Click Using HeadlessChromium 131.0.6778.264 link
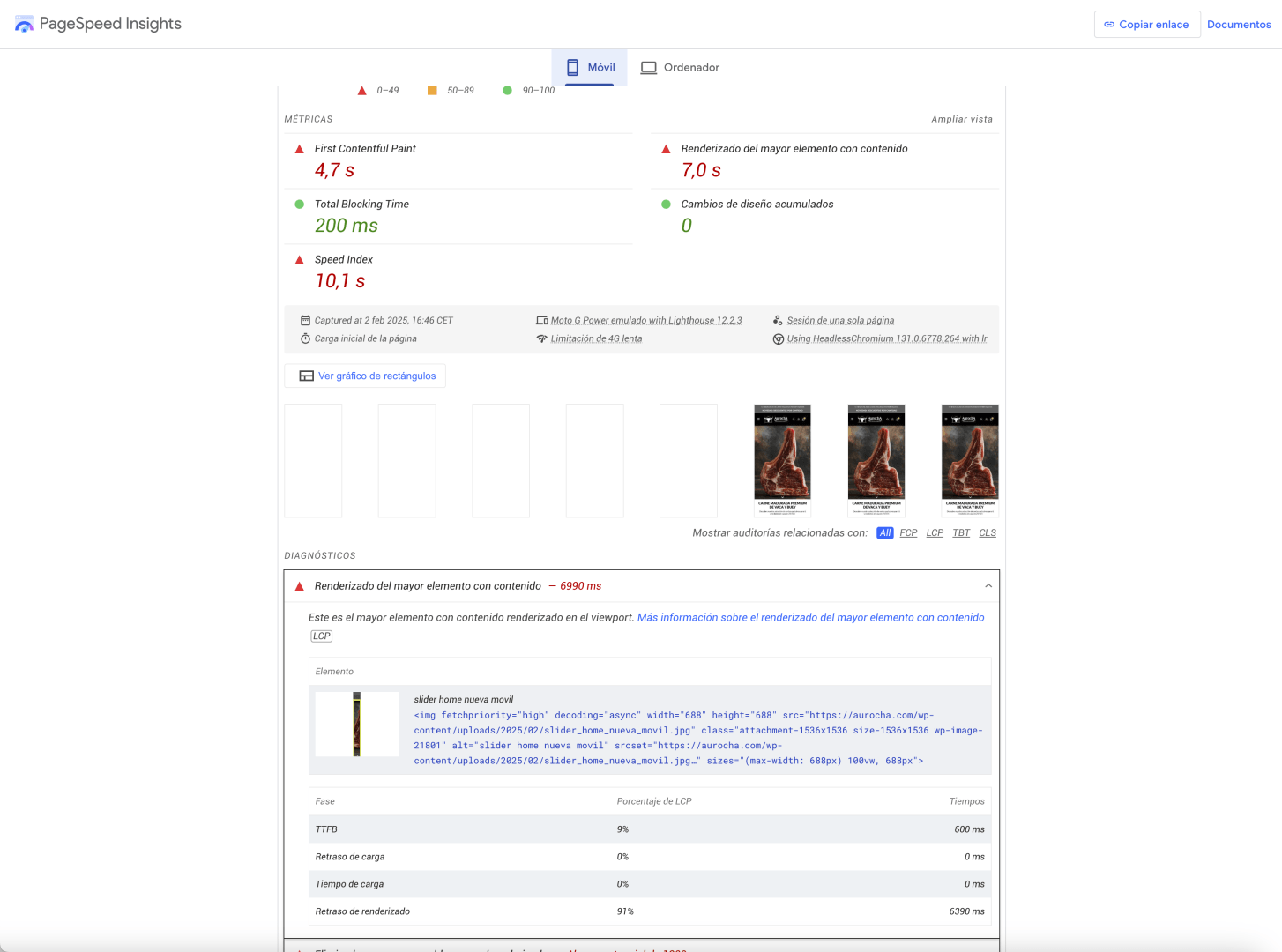Viewport: 1282px width, 952px height. 887,338
